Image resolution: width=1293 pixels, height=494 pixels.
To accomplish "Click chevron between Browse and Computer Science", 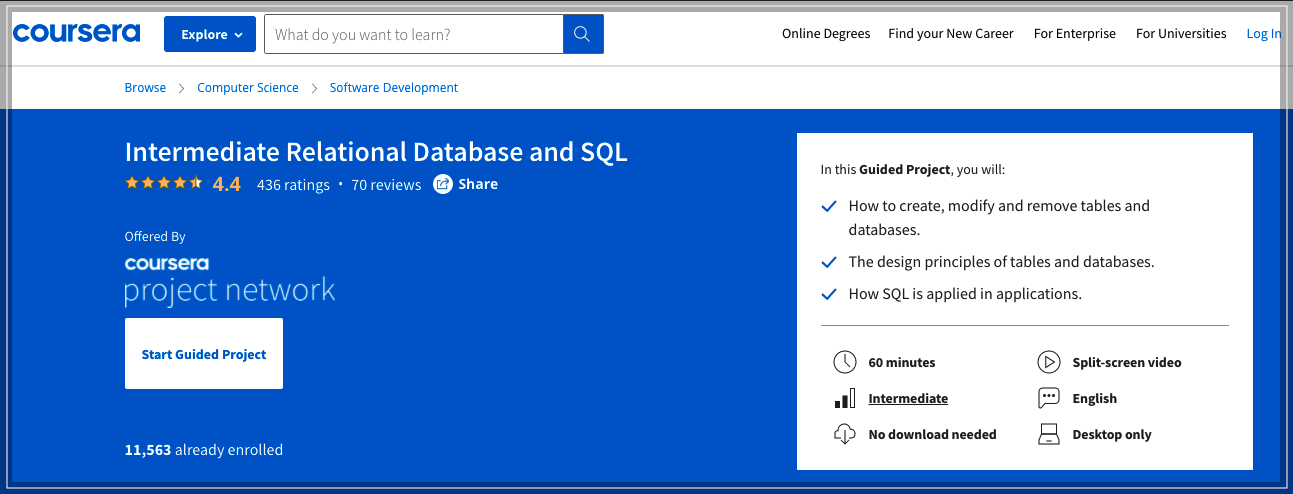I will (181, 88).
